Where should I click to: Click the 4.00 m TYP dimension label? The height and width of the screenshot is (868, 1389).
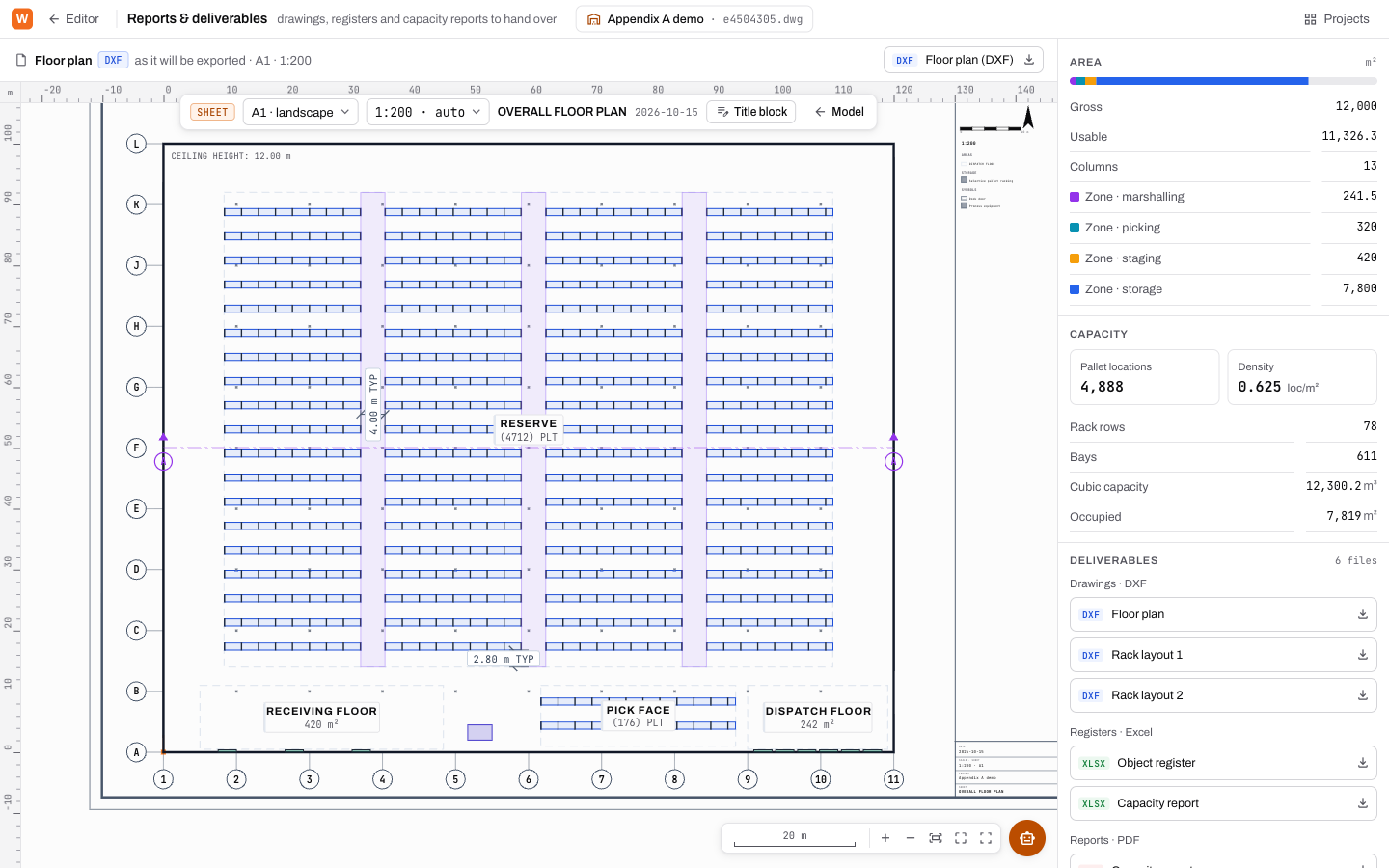click(373, 405)
